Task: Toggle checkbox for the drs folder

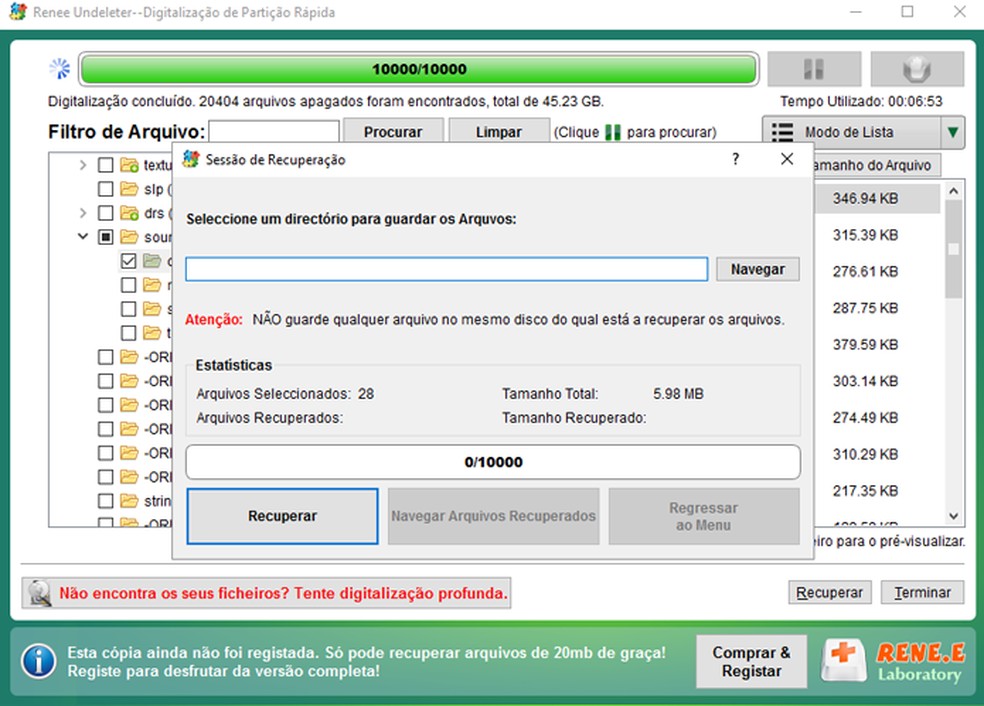Action: point(105,213)
